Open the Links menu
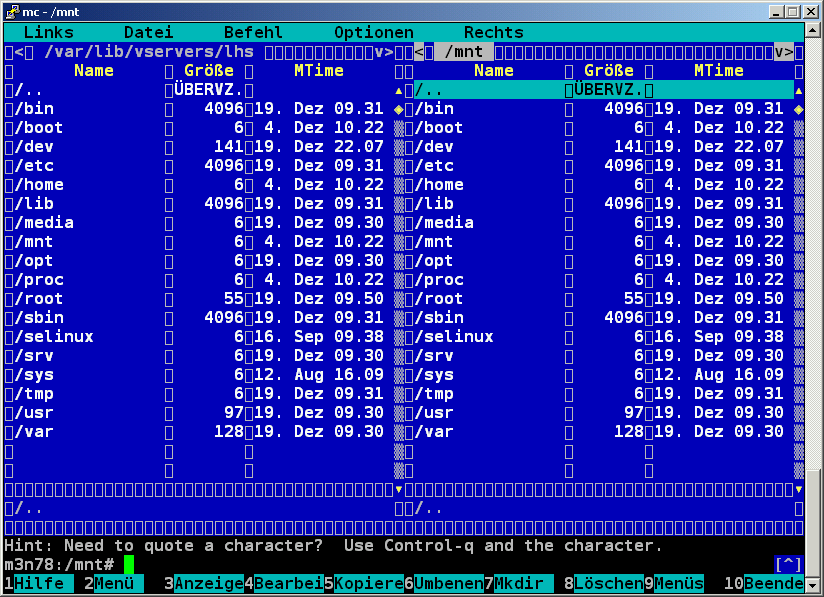This screenshot has height=597, width=824. (x=48, y=33)
